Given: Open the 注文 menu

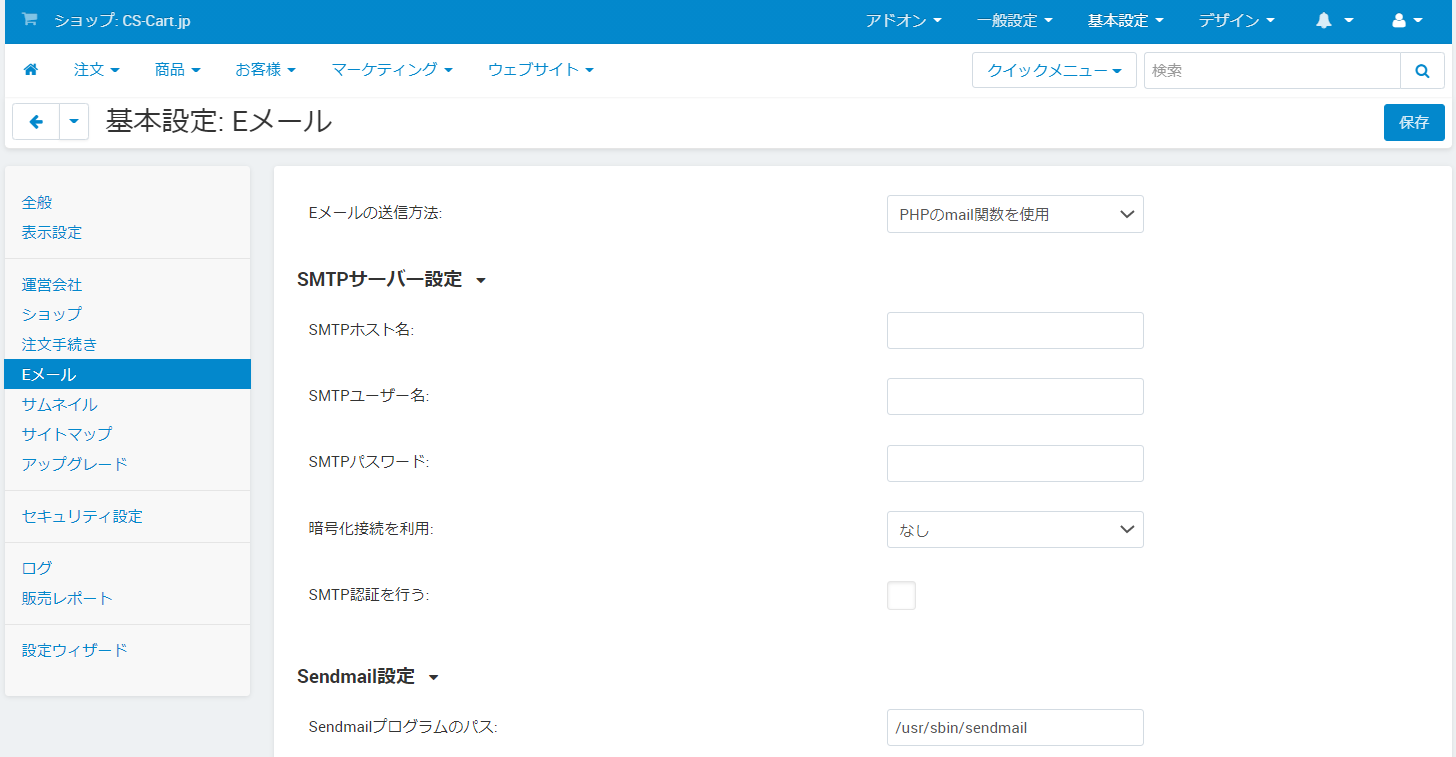Looking at the screenshot, I should point(96,69).
